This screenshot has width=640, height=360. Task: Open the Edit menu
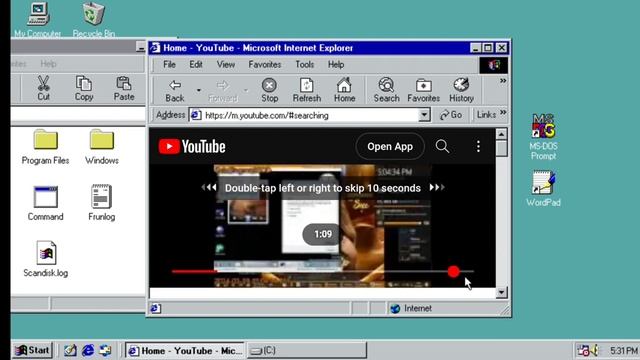tap(196, 64)
